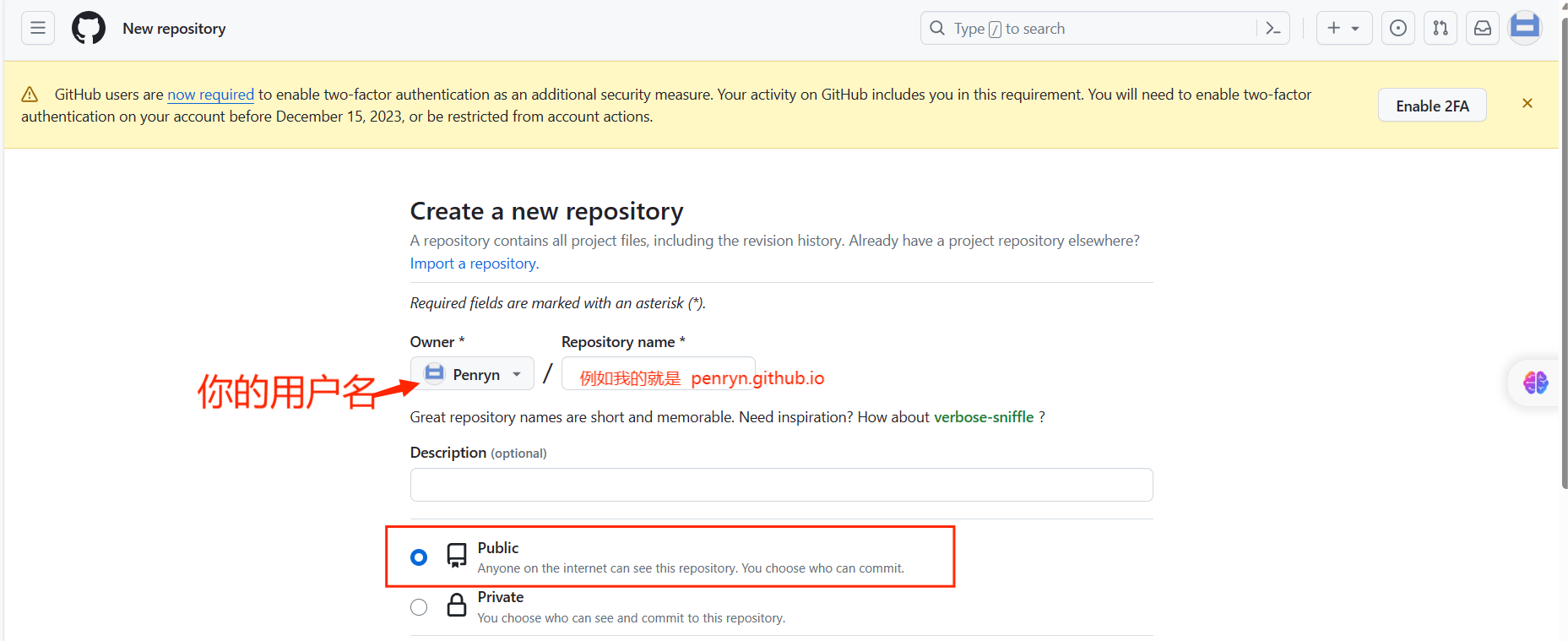Open the hamburger navigation menu
Screen dimensions: 1568x641
(x=38, y=28)
